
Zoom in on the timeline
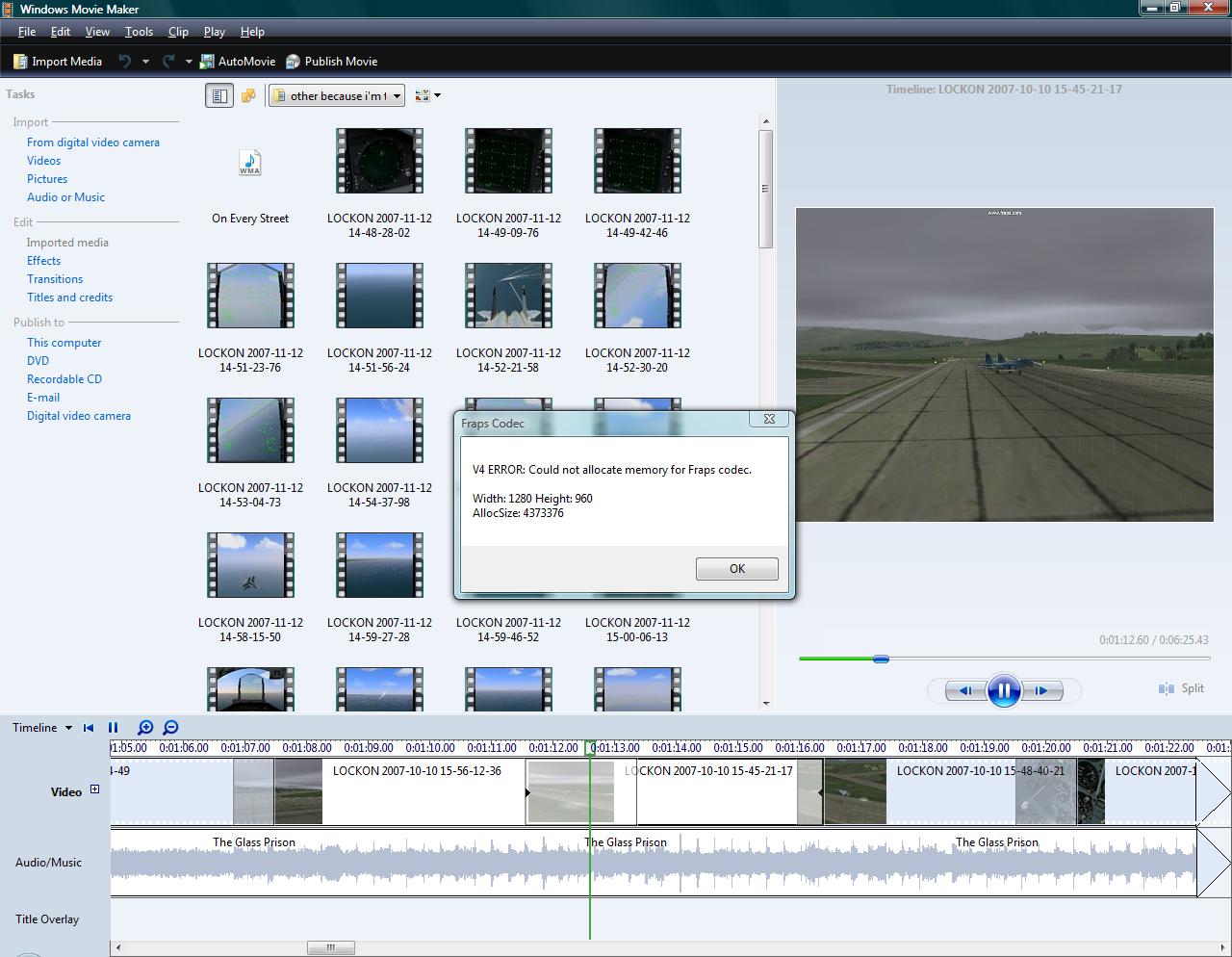[x=145, y=727]
